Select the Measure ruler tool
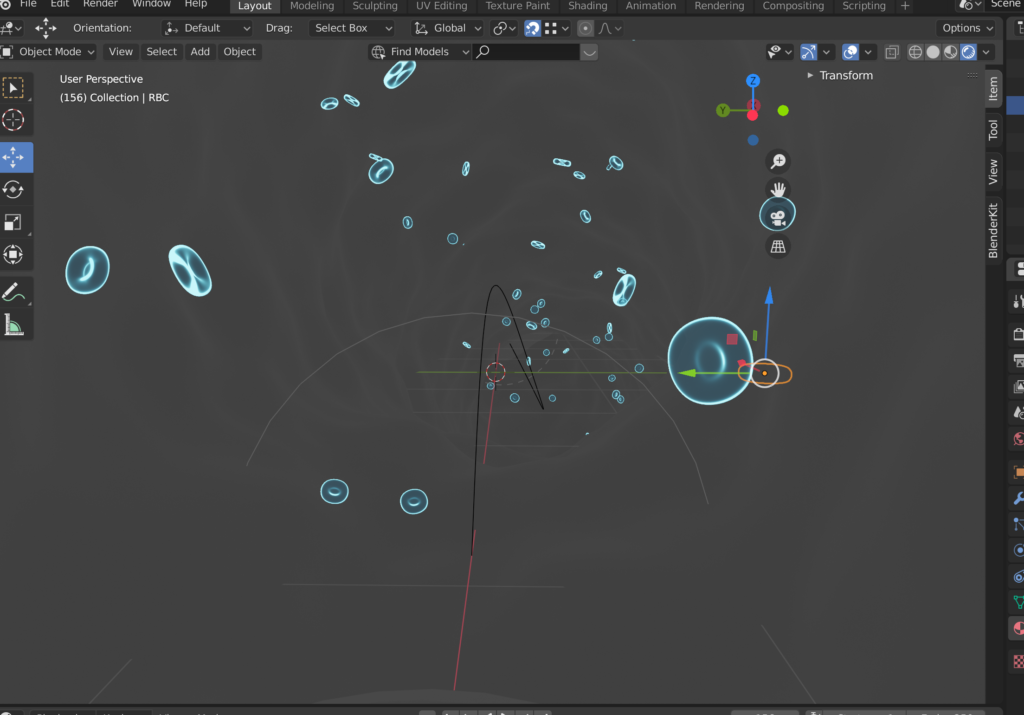The width and height of the screenshot is (1024, 715). point(13,325)
